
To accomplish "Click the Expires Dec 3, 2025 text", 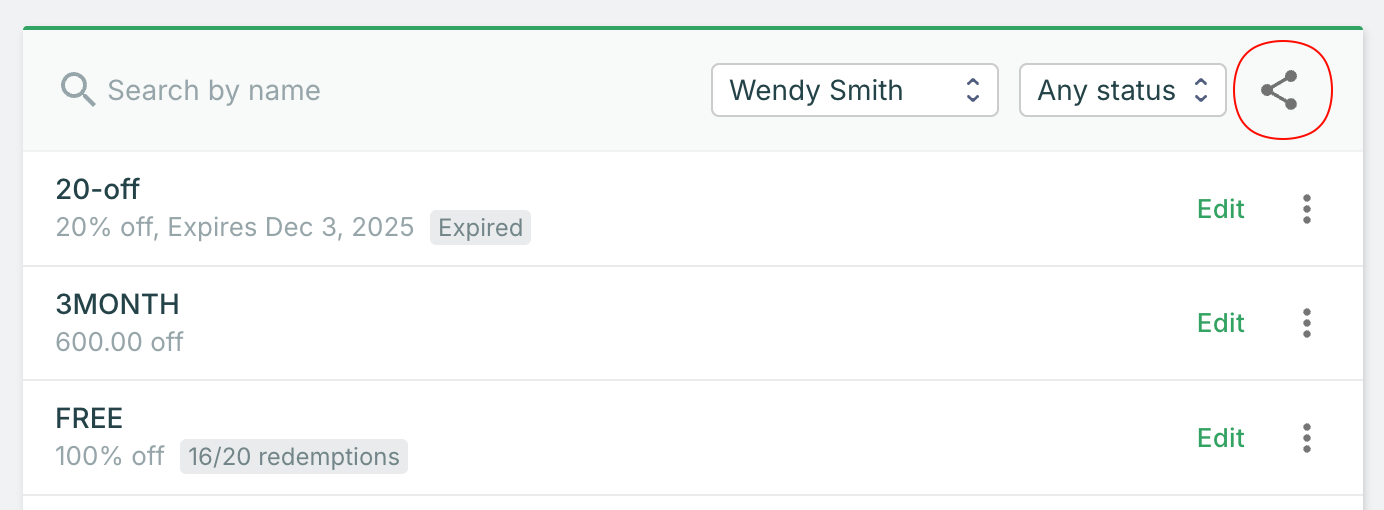I will [x=290, y=228].
